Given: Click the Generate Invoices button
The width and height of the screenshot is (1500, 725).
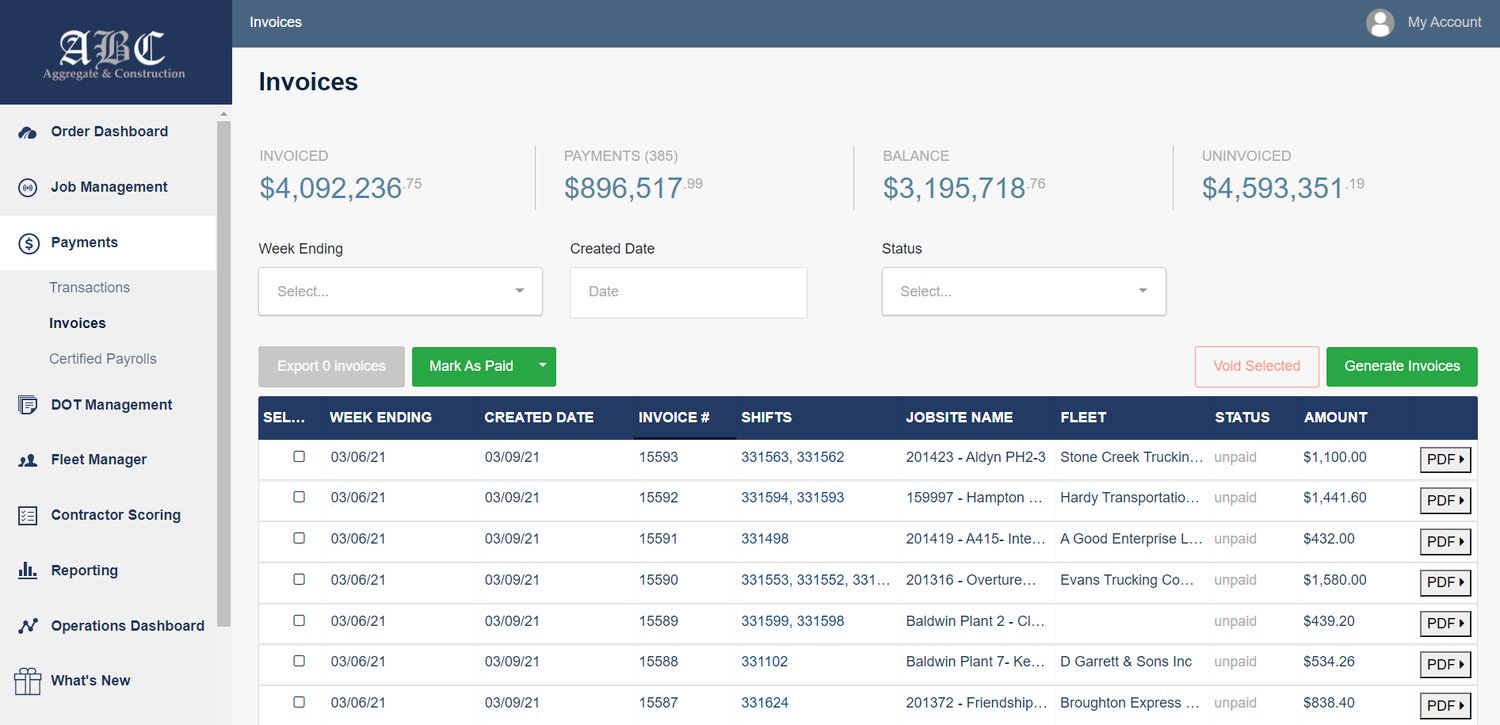Looking at the screenshot, I should point(1402,366).
